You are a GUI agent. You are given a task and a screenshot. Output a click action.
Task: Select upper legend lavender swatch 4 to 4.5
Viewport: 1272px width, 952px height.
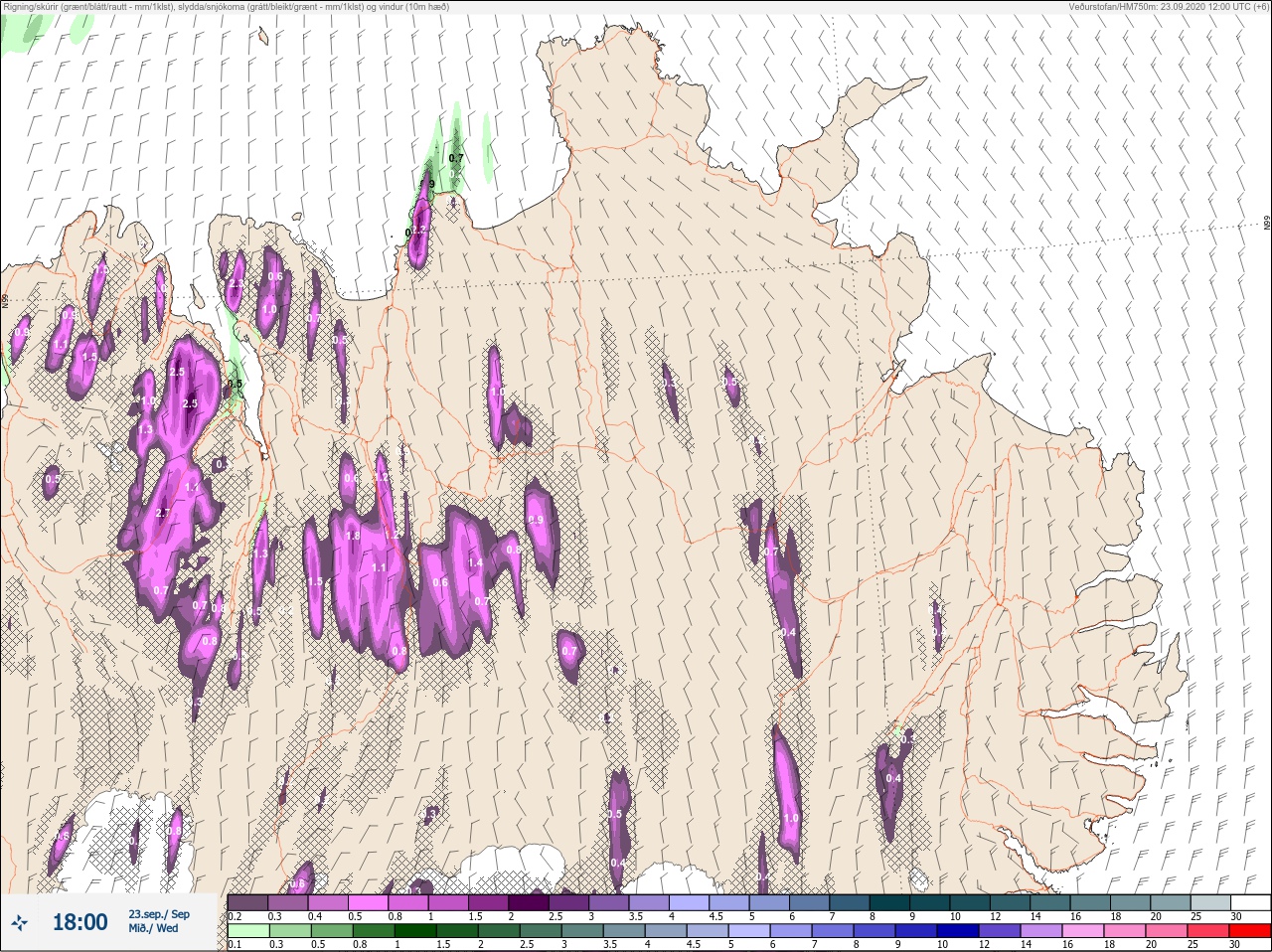691,902
